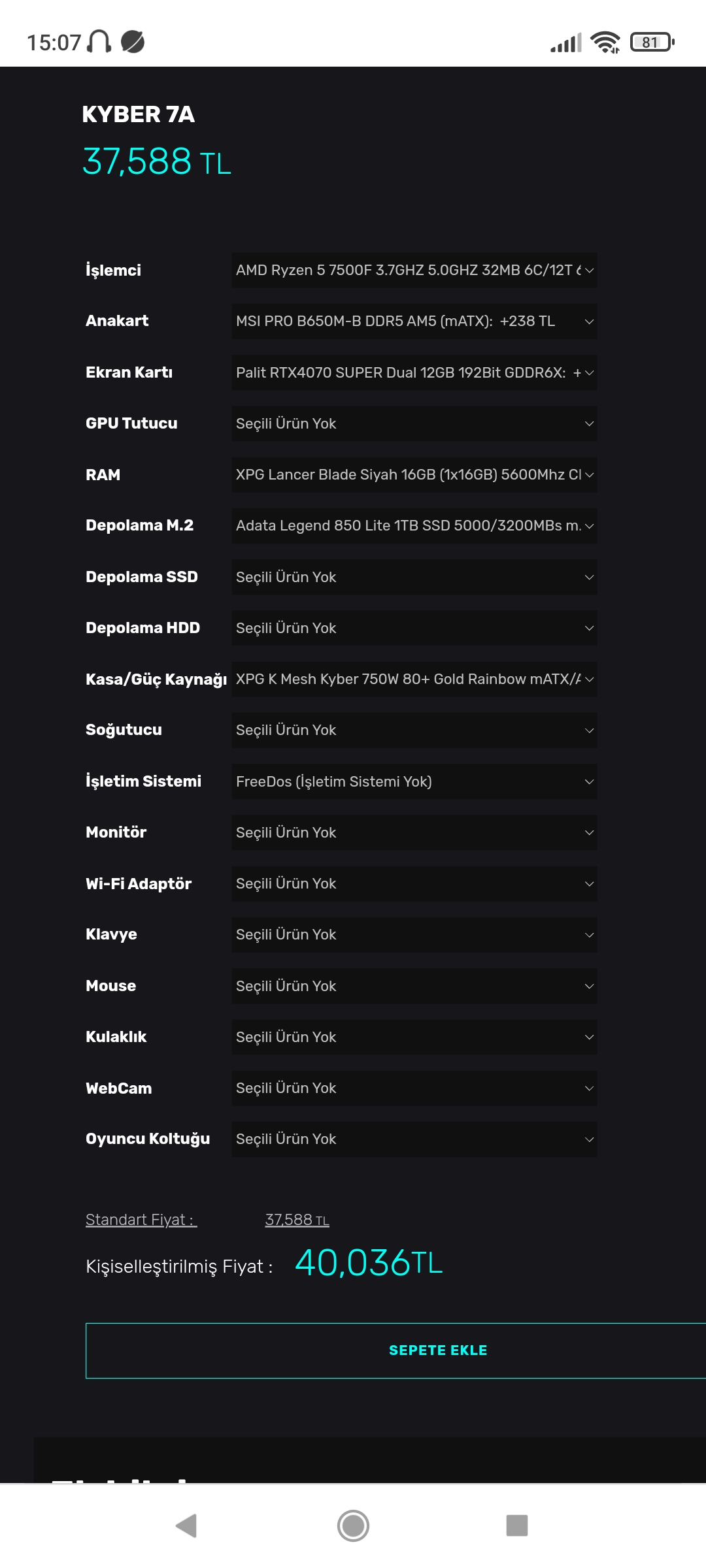
Task: Tap the Android back navigation icon
Action: coord(186,1526)
